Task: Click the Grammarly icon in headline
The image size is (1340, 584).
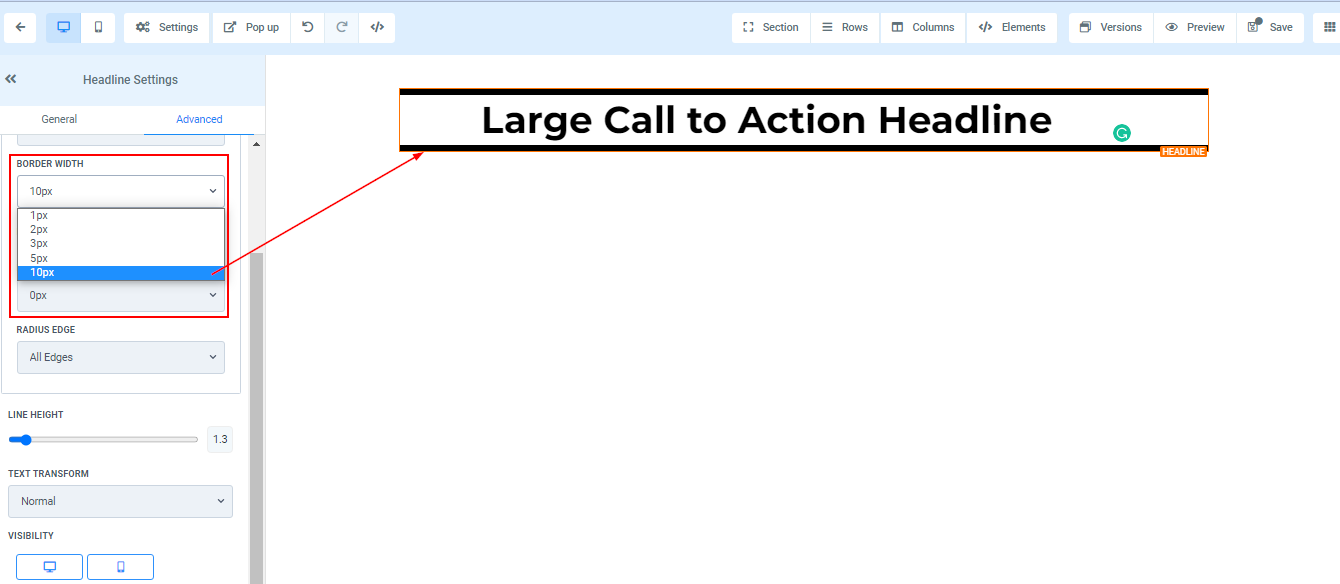Action: coord(1122,133)
